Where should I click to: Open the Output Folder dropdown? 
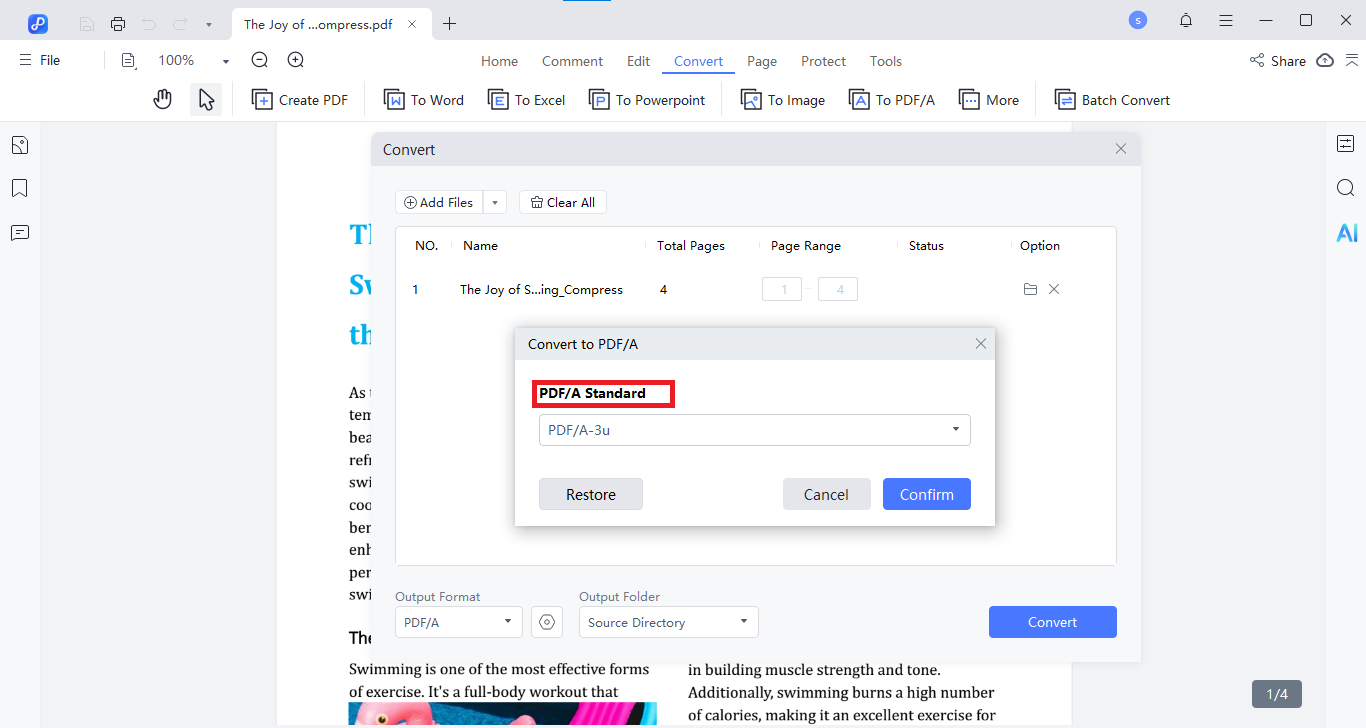tap(667, 621)
